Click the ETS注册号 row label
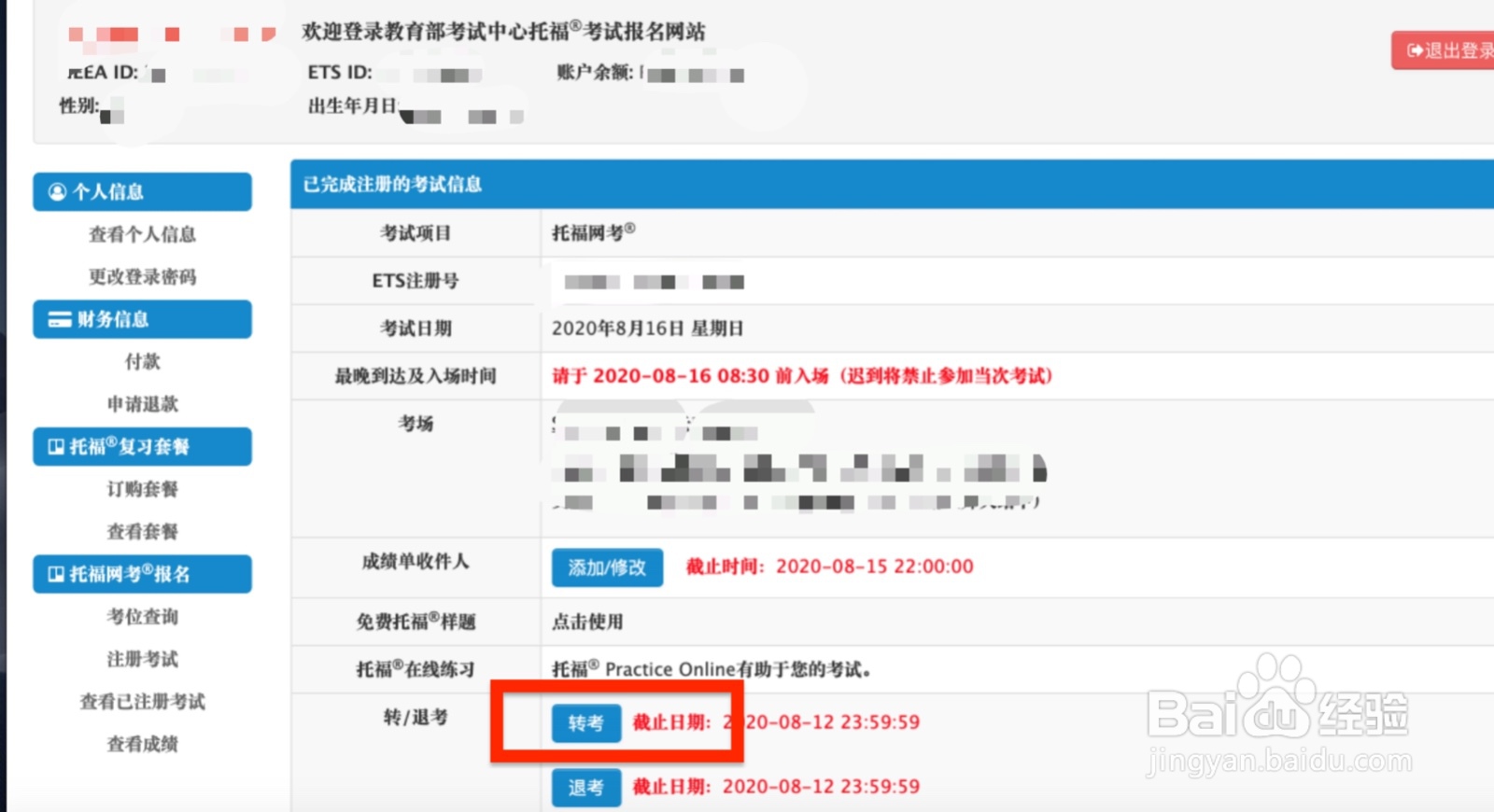 pos(416,280)
